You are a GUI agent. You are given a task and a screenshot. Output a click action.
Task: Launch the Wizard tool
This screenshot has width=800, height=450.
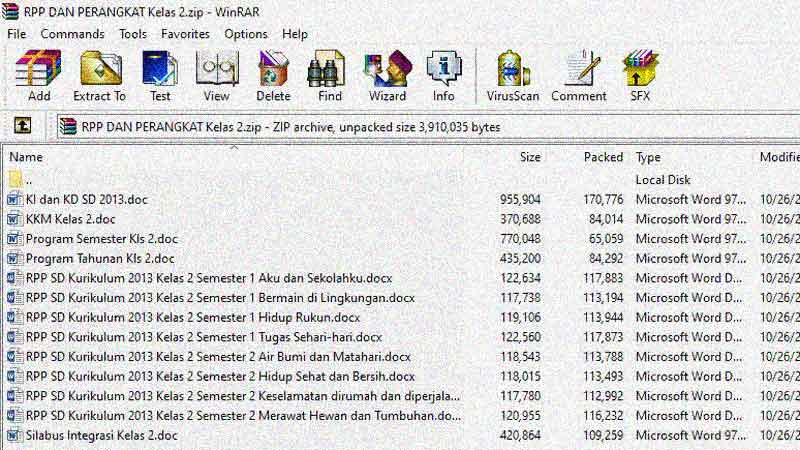[387, 68]
